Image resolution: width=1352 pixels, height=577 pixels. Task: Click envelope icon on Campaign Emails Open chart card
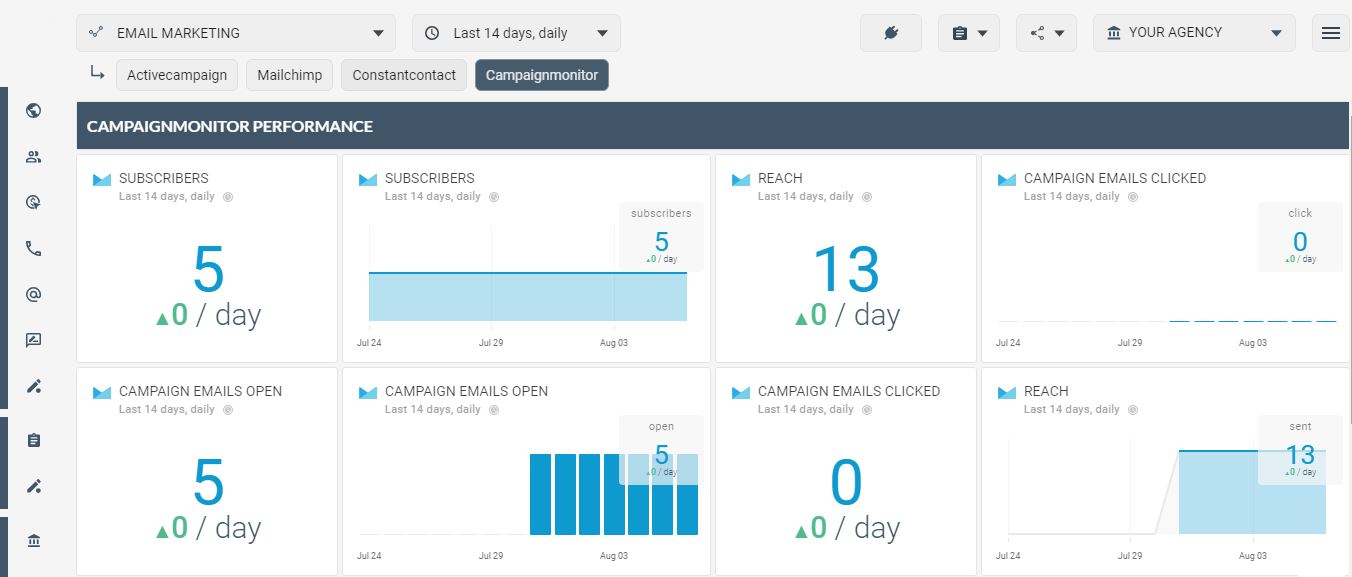click(368, 393)
